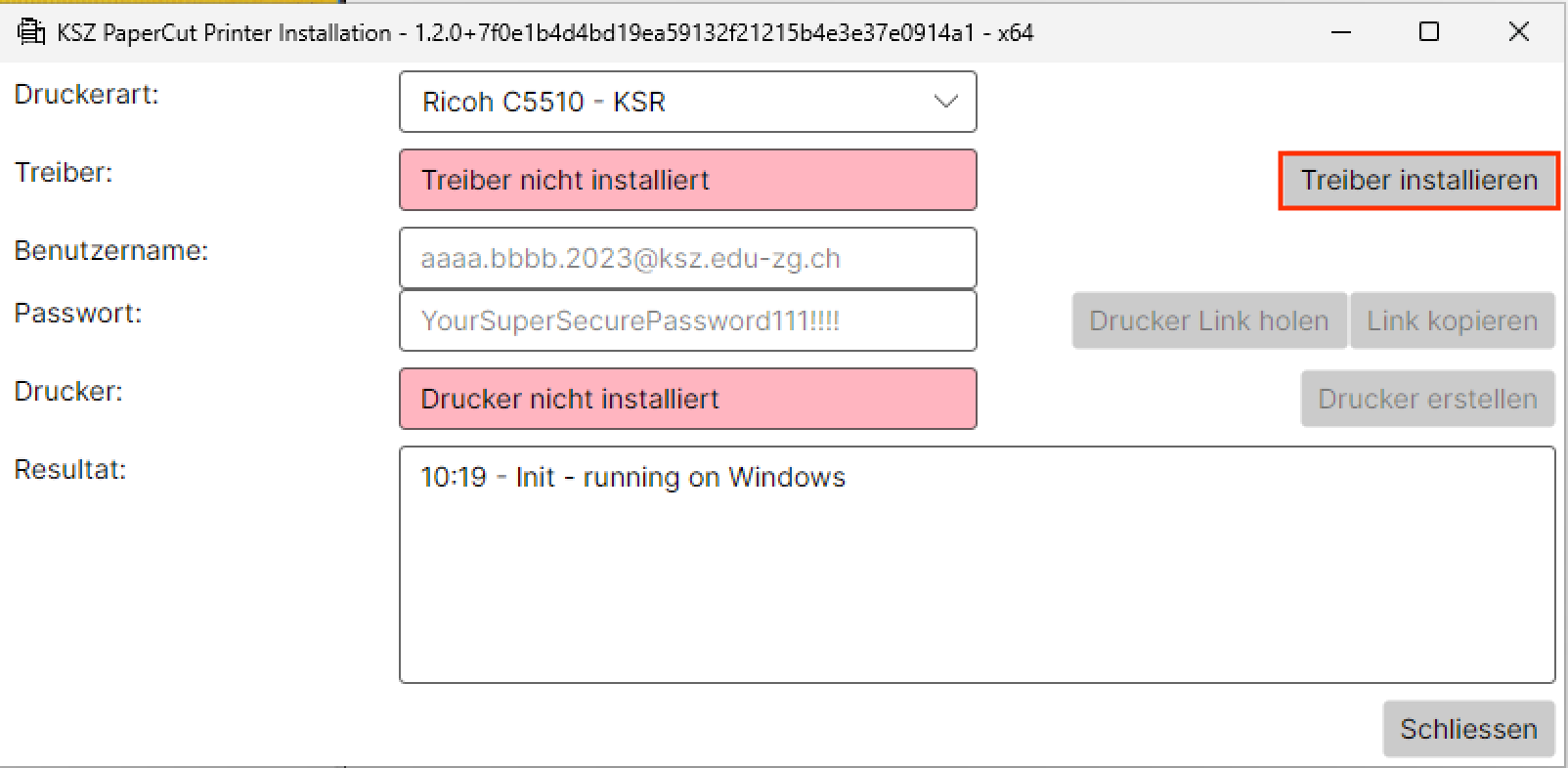Image resolution: width=1568 pixels, height=768 pixels.
Task: Click the window title bar text
Action: click(544, 33)
